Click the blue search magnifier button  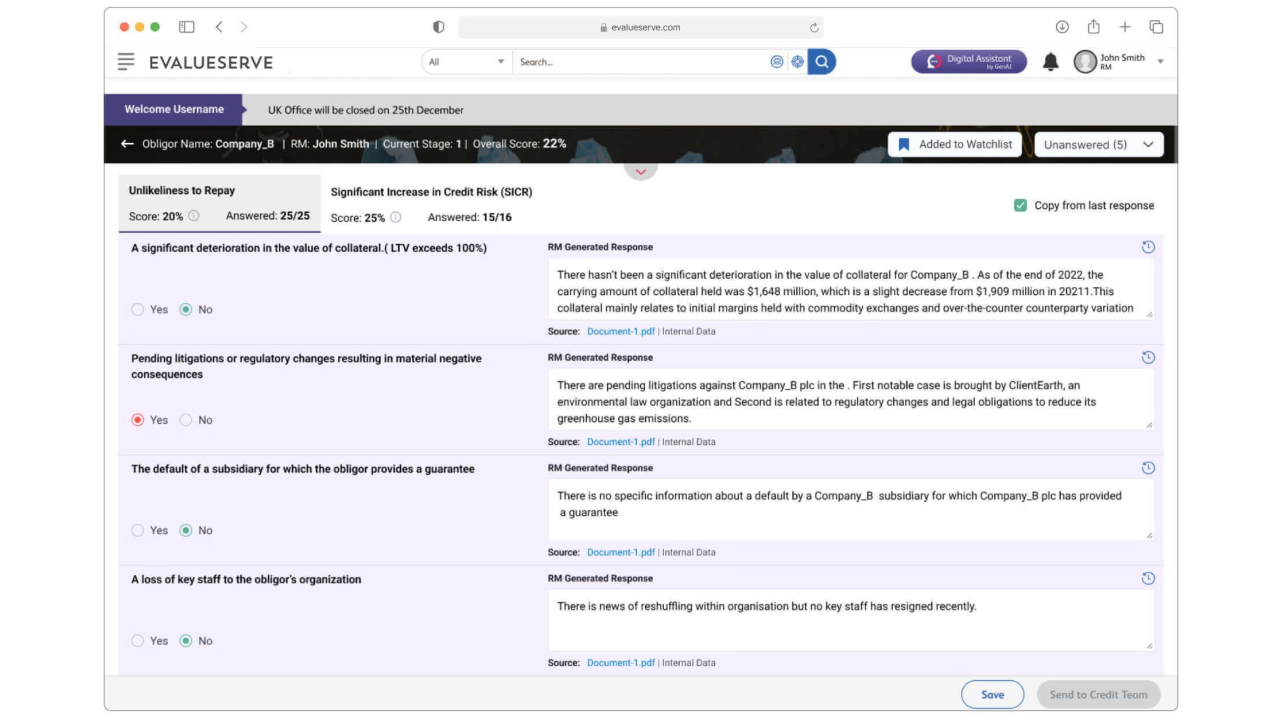click(822, 62)
